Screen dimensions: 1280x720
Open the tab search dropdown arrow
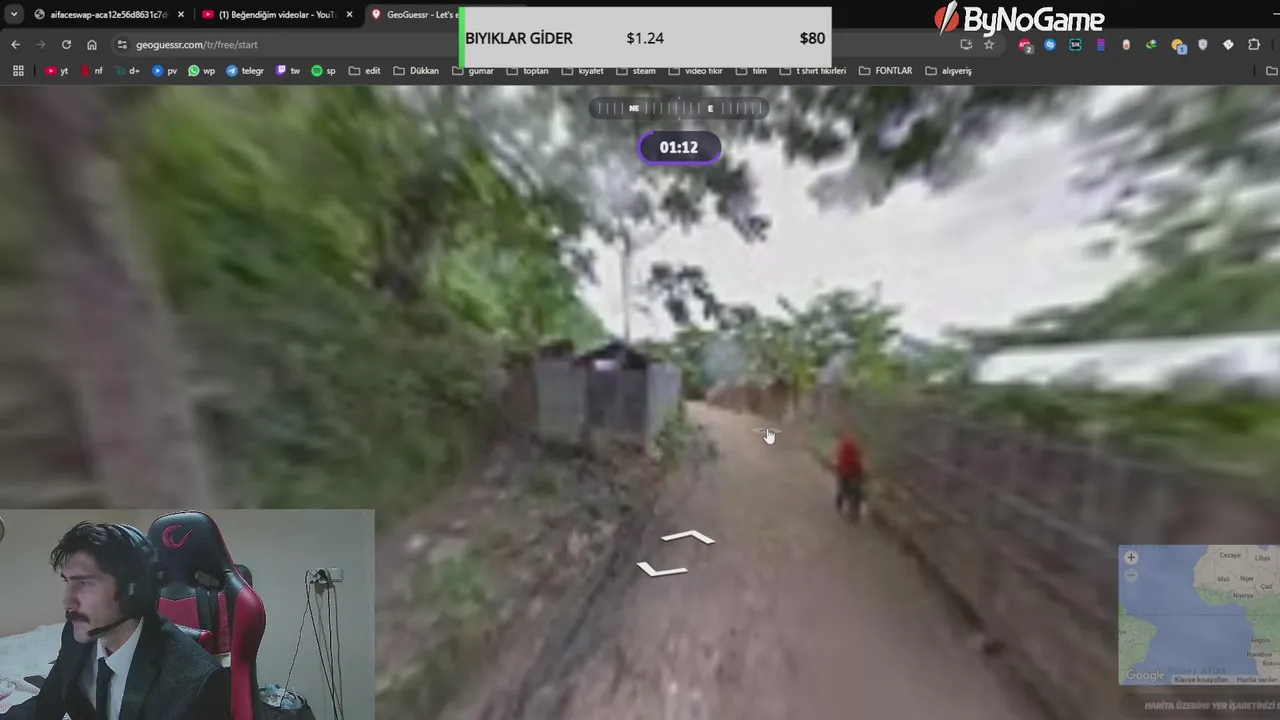pyautogui.click(x=14, y=14)
